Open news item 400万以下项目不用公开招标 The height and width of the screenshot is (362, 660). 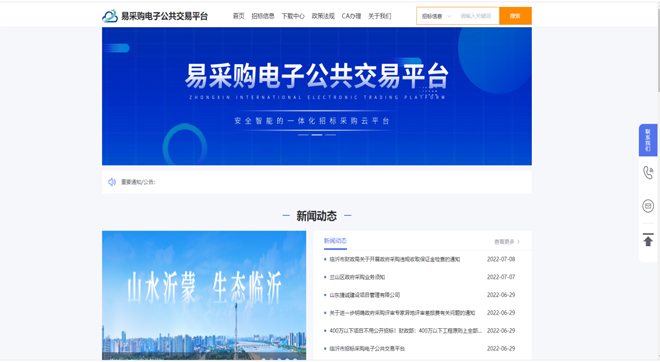(405, 330)
